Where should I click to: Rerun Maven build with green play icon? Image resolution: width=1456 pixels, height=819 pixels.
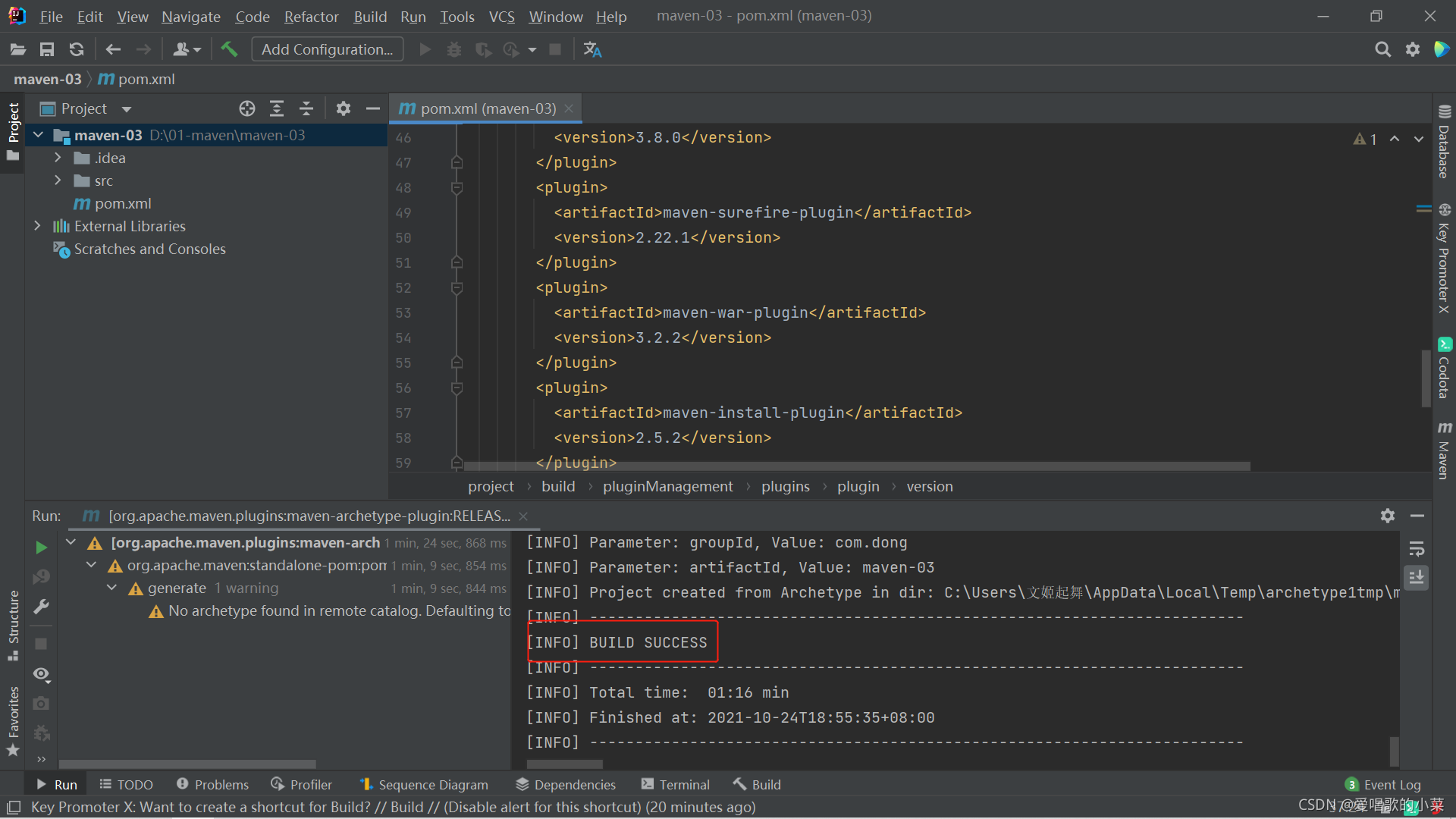point(41,547)
